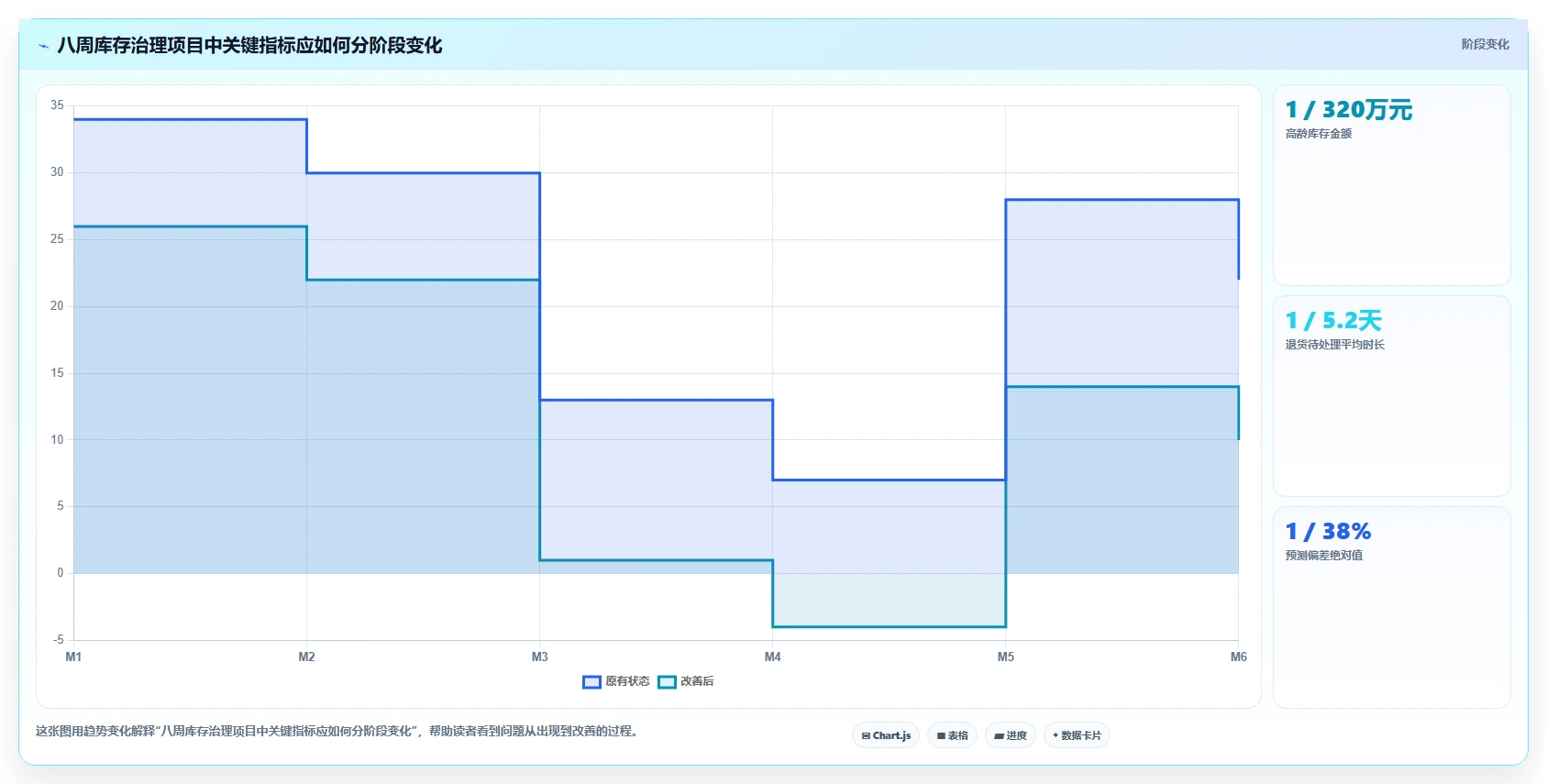Click the M1 x-axis label
Screen dimensions: 1547x784
[x=73, y=657]
